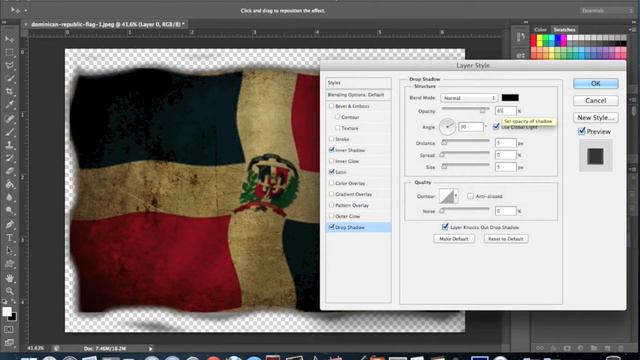Select the Brush tool
Screen dimensions: 640x360
(x=9, y=132)
